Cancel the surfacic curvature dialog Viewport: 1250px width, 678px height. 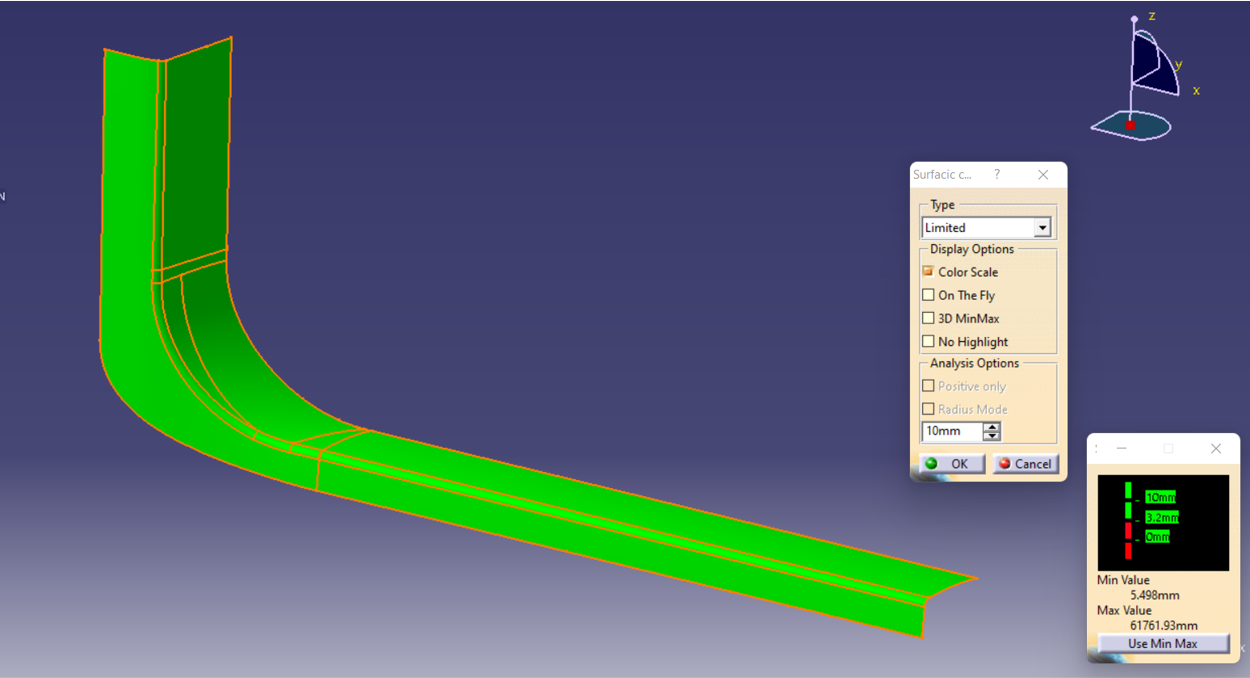tap(1026, 464)
